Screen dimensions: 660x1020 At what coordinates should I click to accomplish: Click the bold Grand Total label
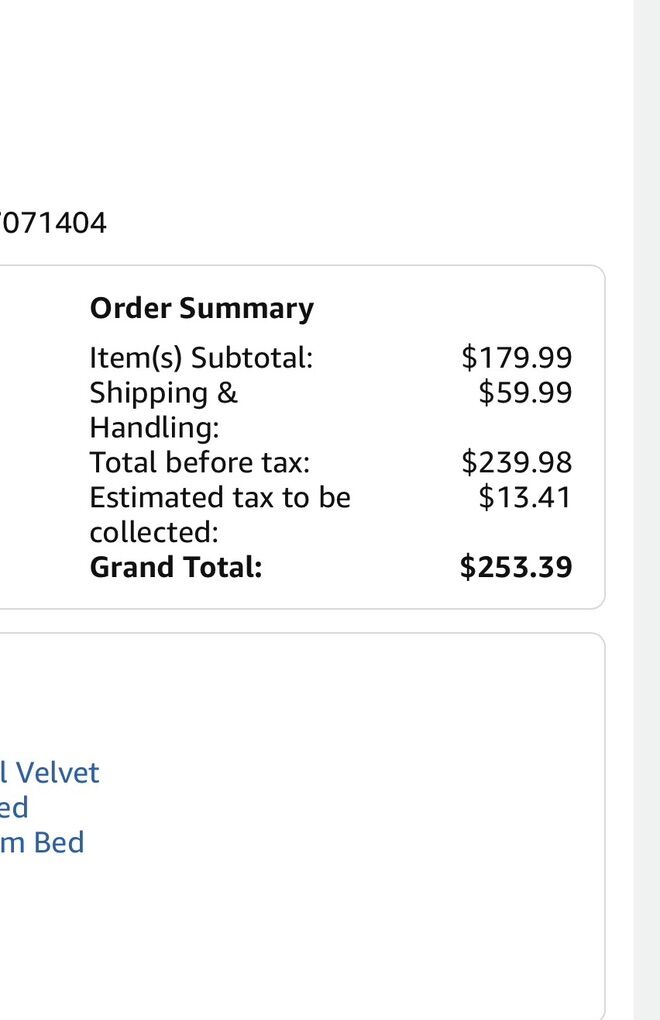(x=175, y=568)
